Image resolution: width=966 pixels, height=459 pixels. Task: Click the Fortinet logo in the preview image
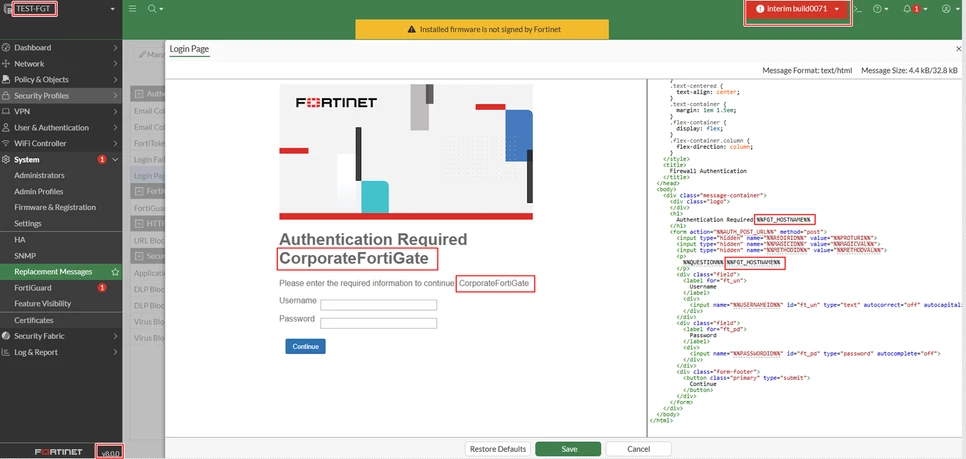click(336, 103)
